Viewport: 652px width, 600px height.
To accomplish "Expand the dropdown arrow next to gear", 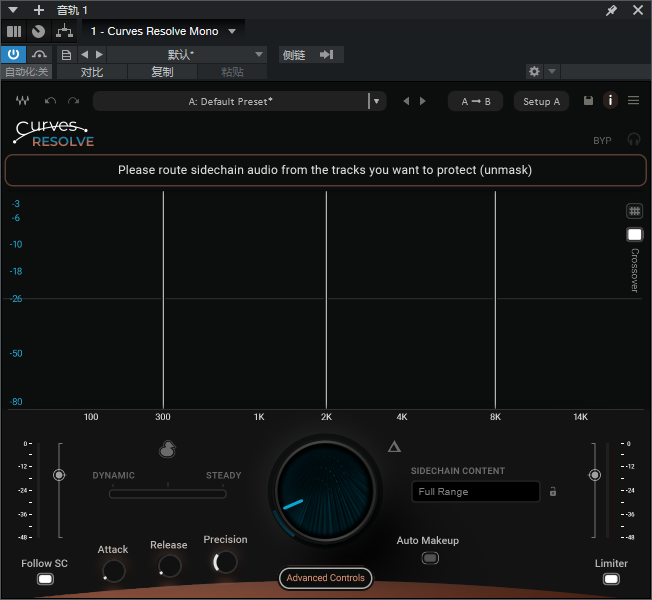I will pyautogui.click(x=552, y=72).
